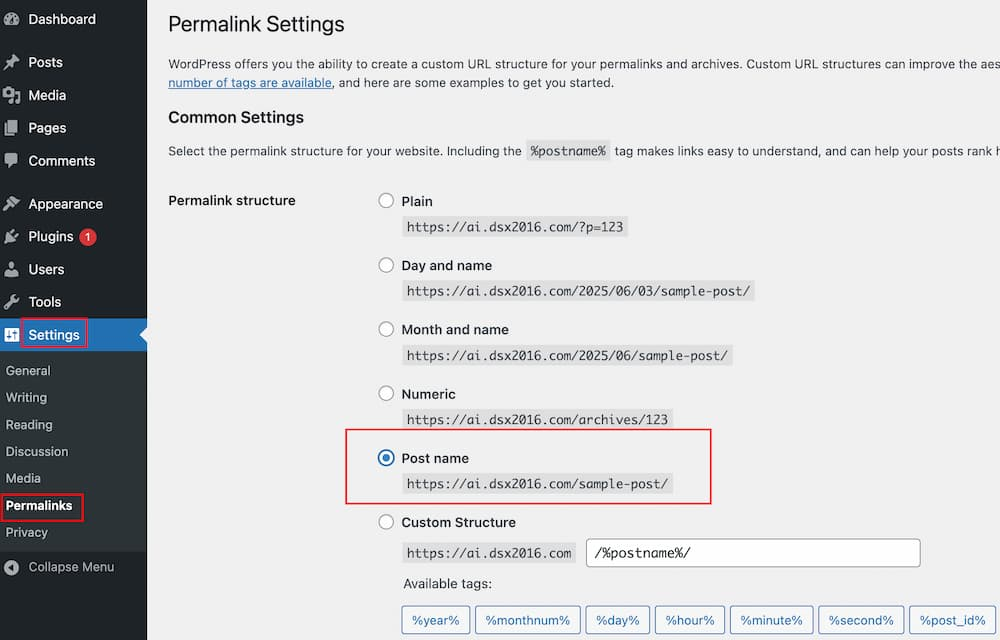
Task: Click the Month and name example URL
Action: coord(567,356)
